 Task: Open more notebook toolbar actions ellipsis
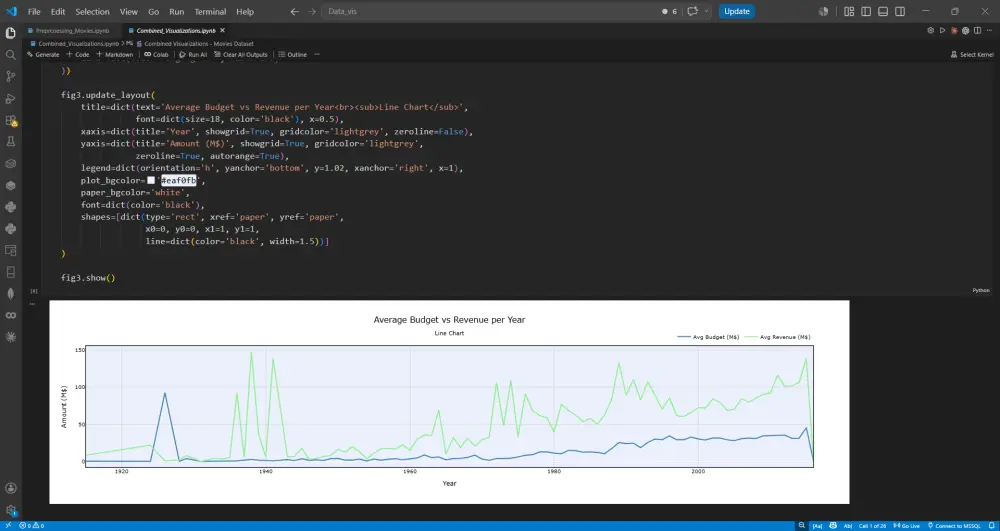click(x=317, y=55)
